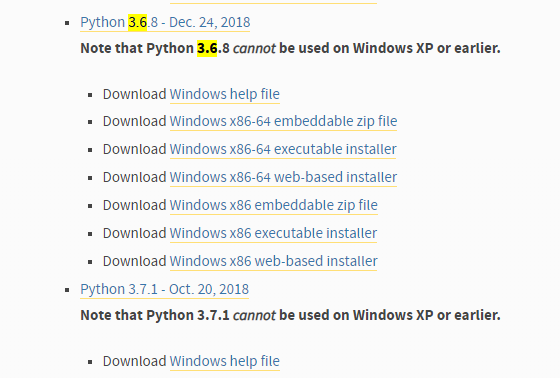Download the Windows x86-64 executable installer
The width and height of the screenshot is (560, 378).
pos(283,149)
